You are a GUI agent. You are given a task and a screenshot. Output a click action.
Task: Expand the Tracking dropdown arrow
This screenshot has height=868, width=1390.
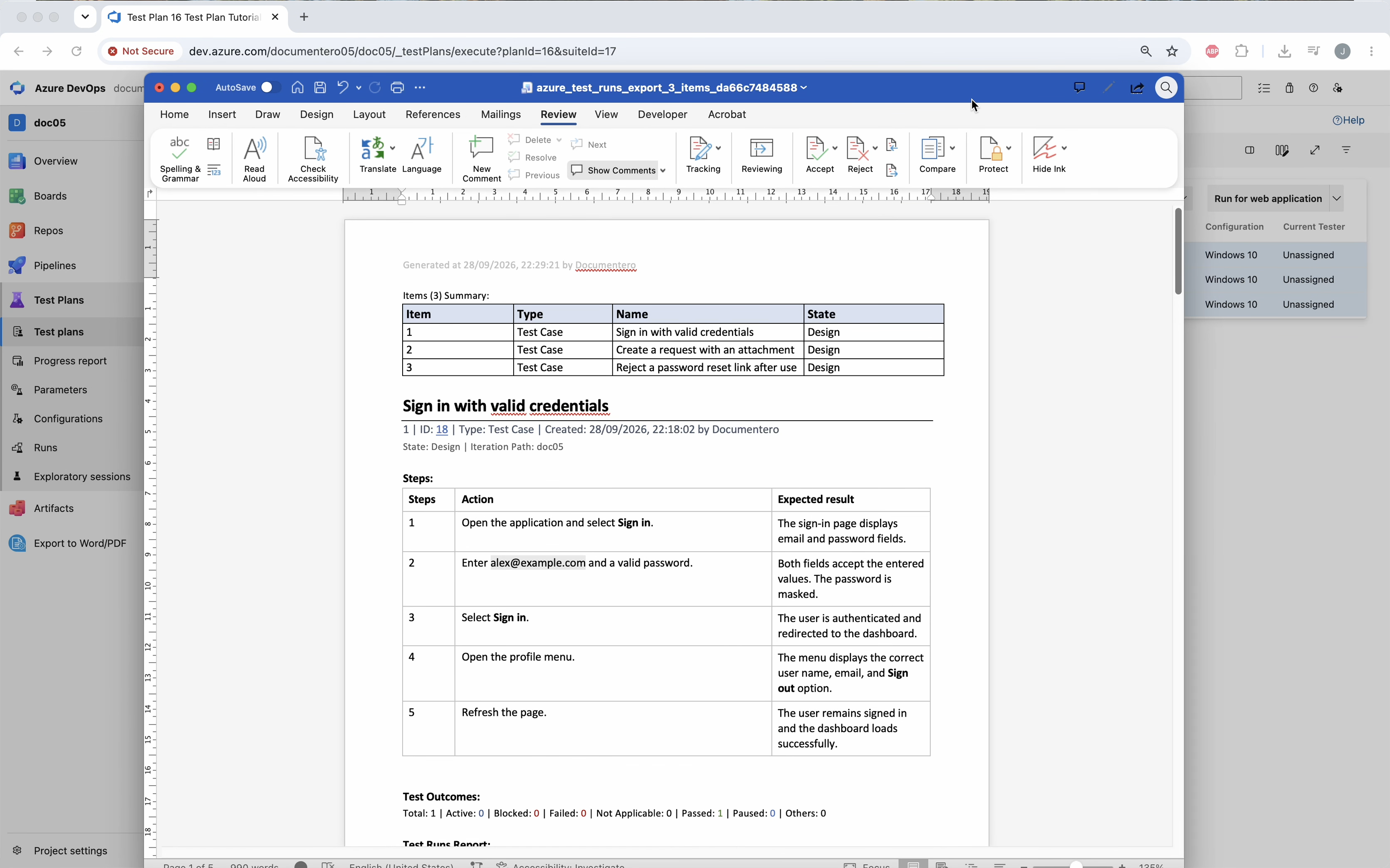point(718,148)
